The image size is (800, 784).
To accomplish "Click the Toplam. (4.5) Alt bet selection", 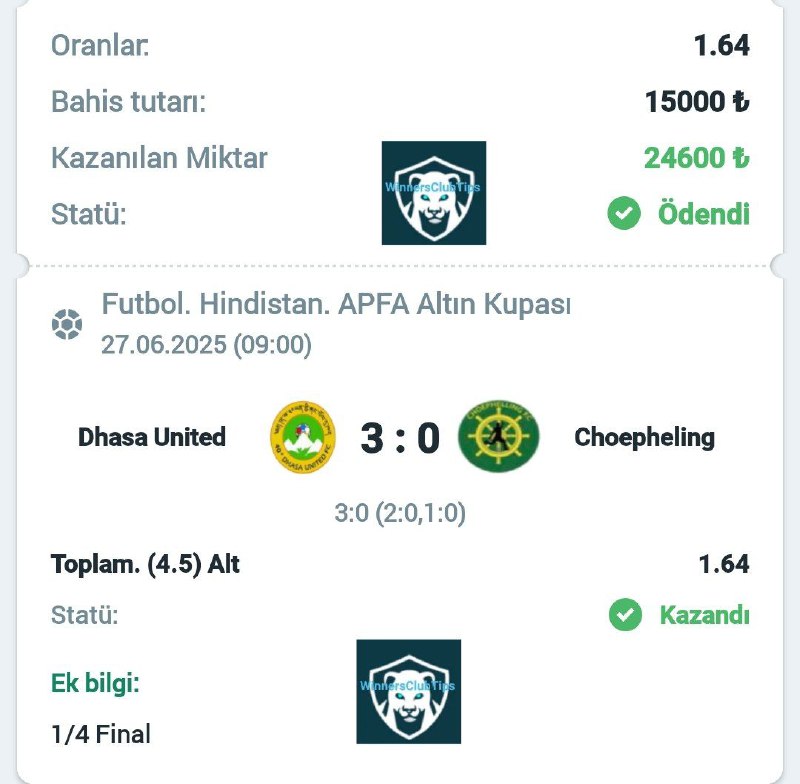I will click(x=145, y=564).
